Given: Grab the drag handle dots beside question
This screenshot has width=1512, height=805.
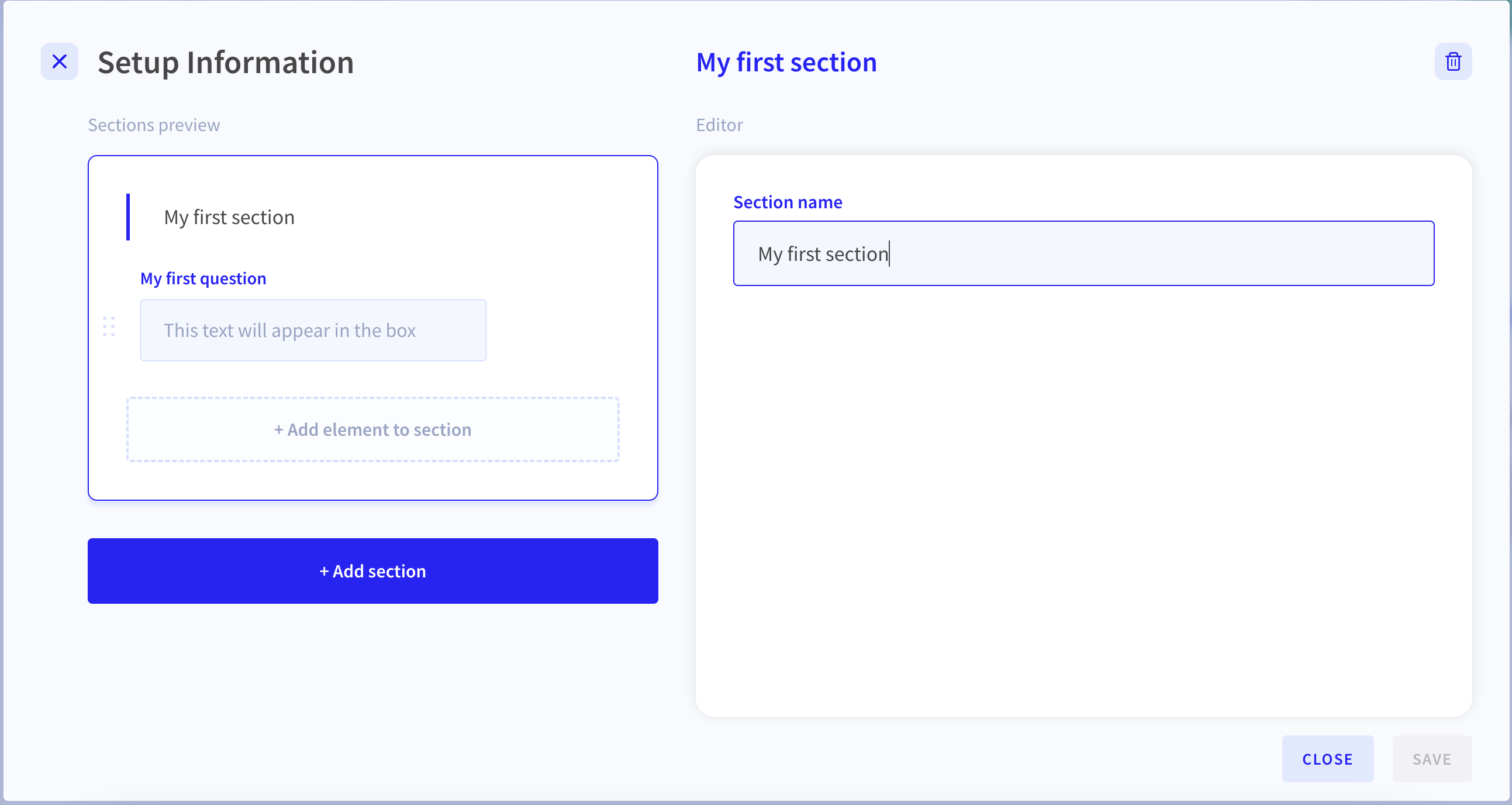Looking at the screenshot, I should (x=109, y=326).
